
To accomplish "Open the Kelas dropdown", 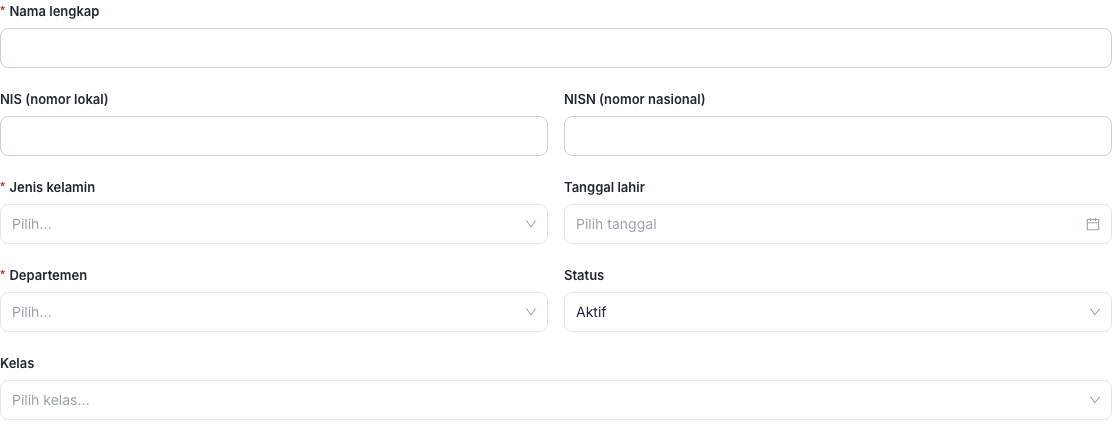I will point(555,400).
